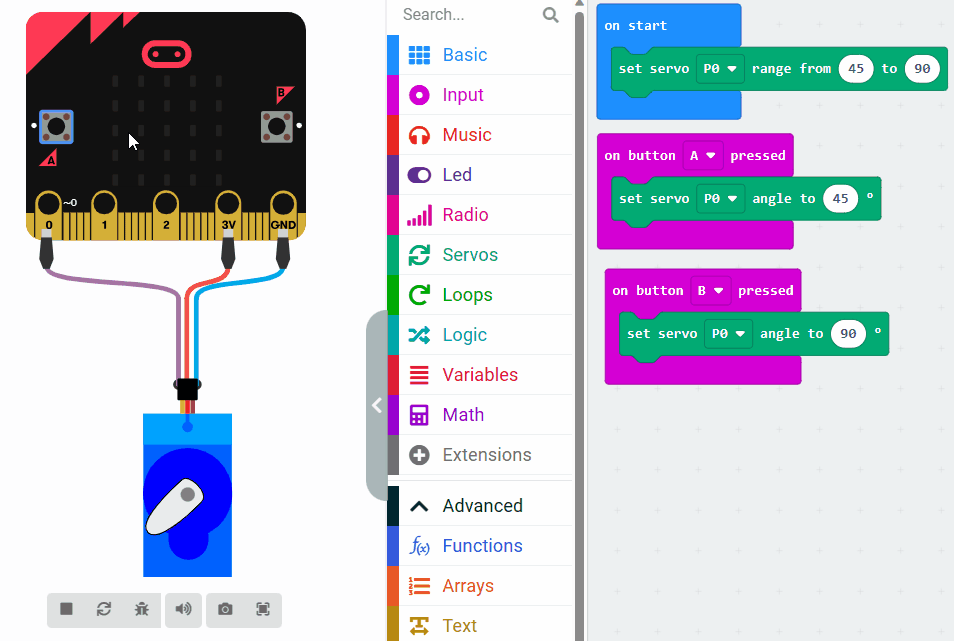The image size is (954, 641).
Task: Open Extensions with the plus icon
Action: tap(420, 455)
